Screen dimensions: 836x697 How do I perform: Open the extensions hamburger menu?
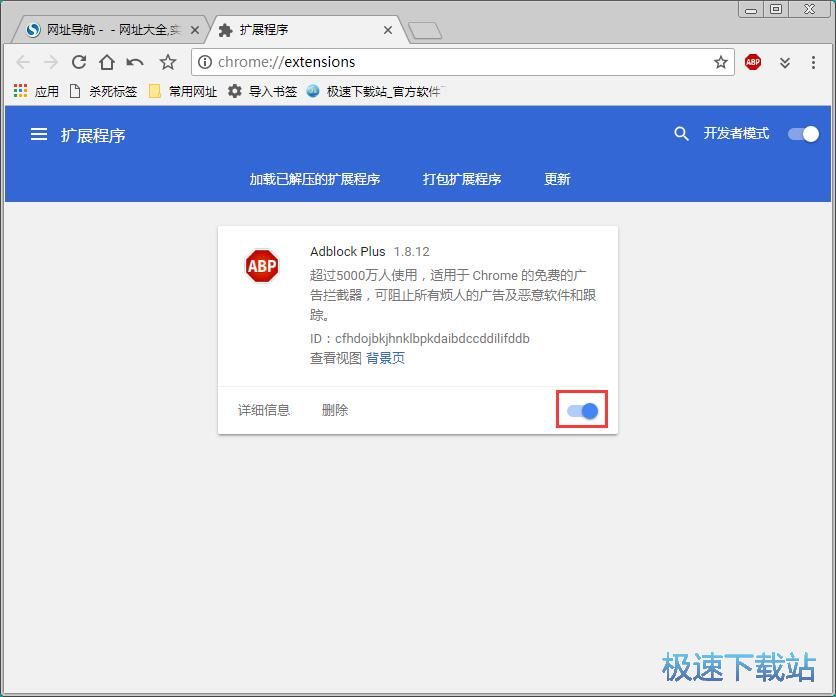(39, 134)
